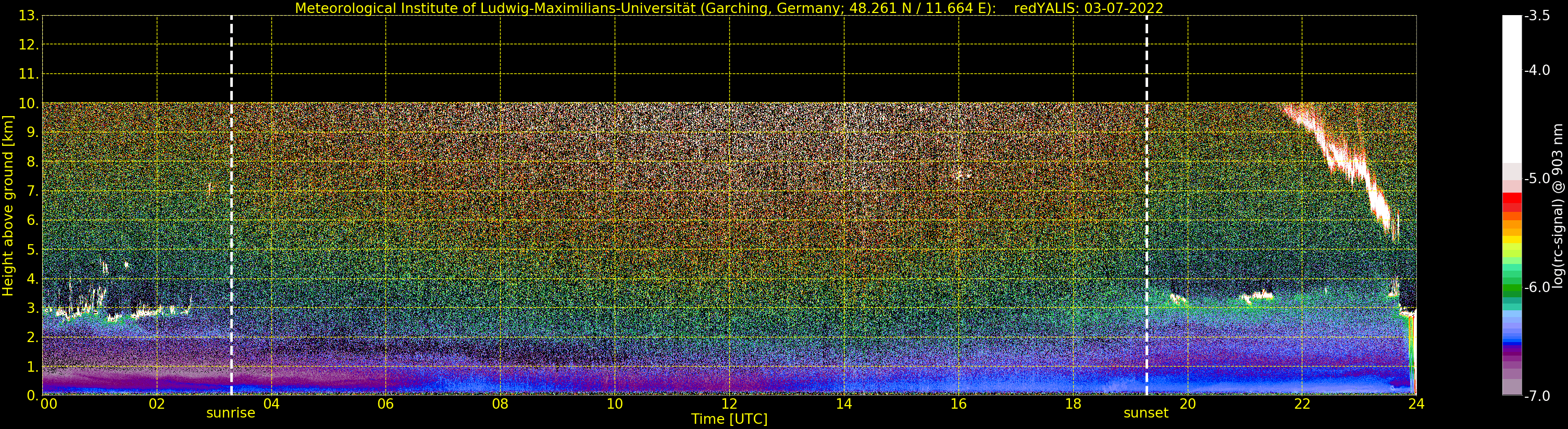Image resolution: width=1568 pixels, height=429 pixels.
Task: Click the time tick label '10' on time axis
Action: [615, 404]
